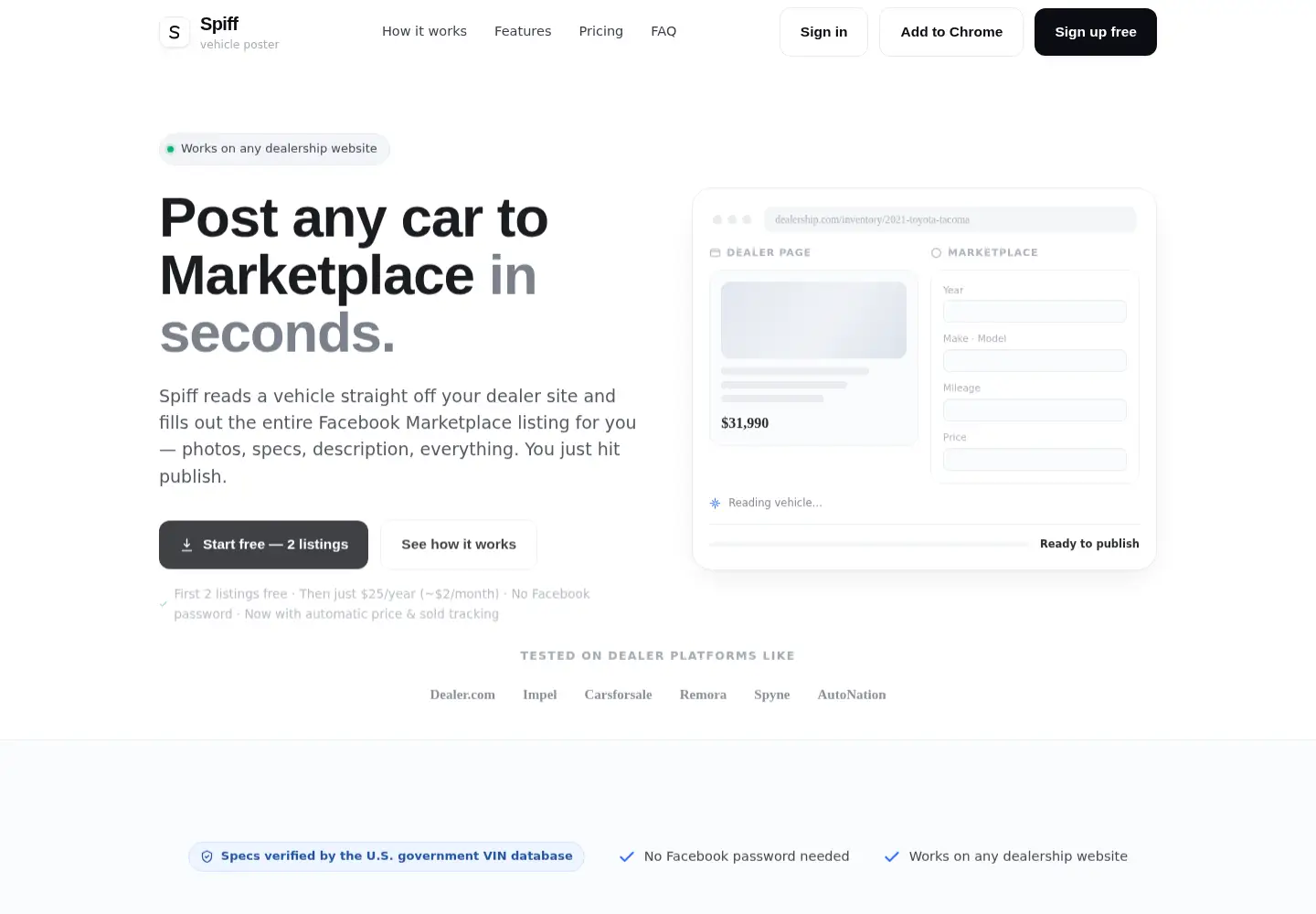The height and width of the screenshot is (914, 1316).
Task: Open the FAQ nav link
Action: pyautogui.click(x=663, y=31)
